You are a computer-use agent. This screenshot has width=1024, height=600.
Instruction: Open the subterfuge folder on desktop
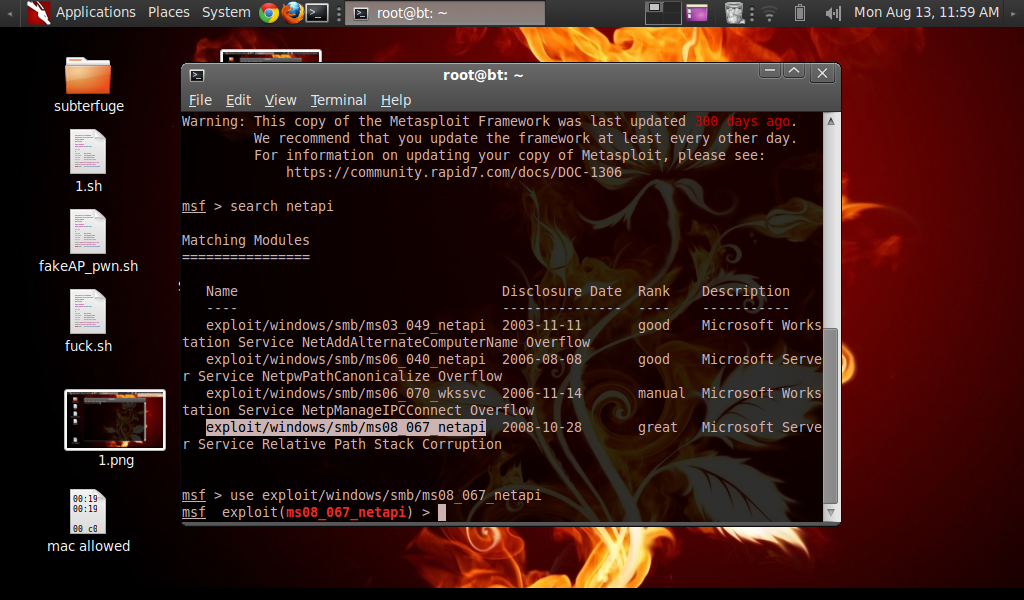pyautogui.click(x=88, y=76)
